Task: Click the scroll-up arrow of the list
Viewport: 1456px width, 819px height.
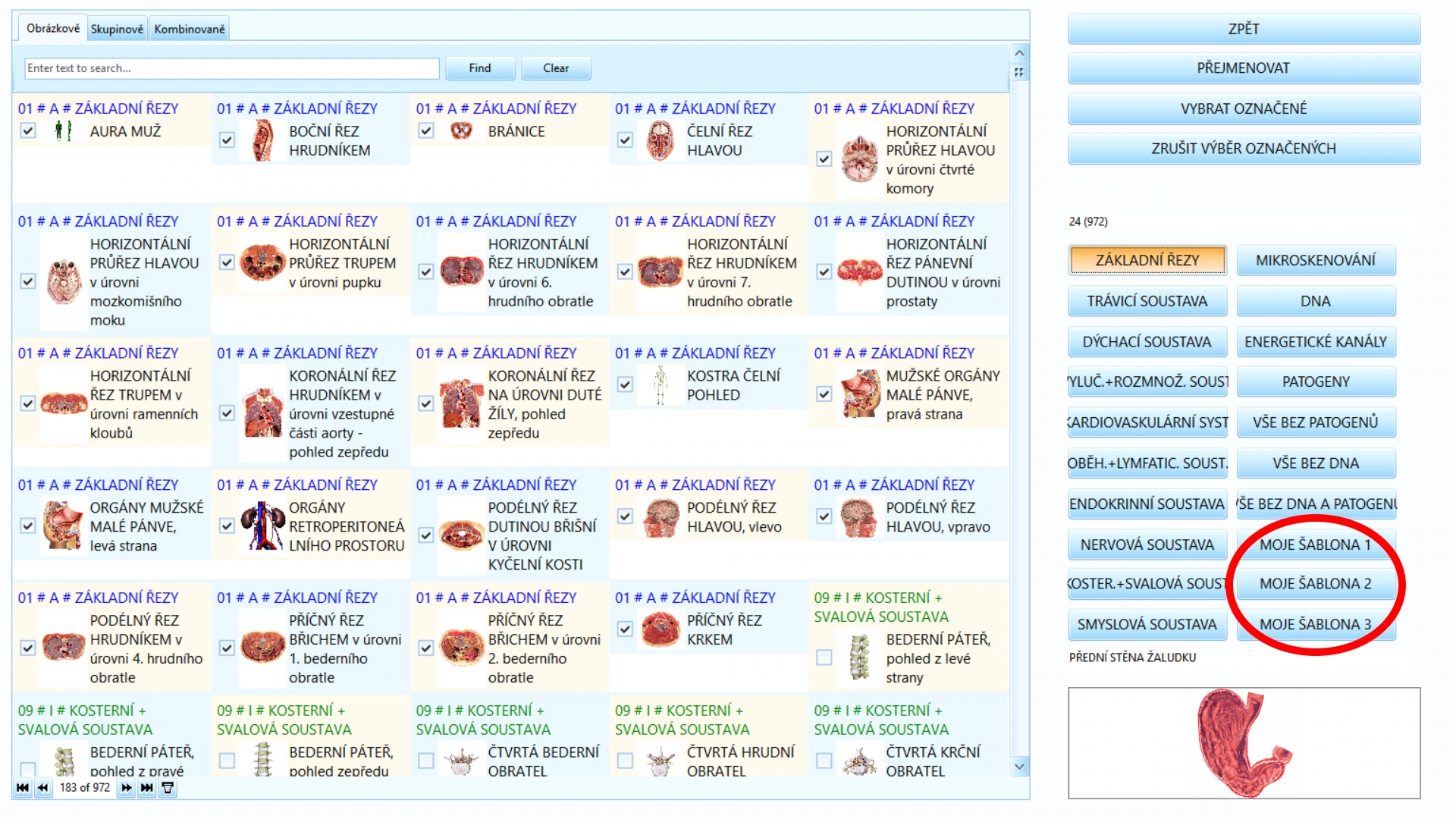Action: tap(1019, 53)
